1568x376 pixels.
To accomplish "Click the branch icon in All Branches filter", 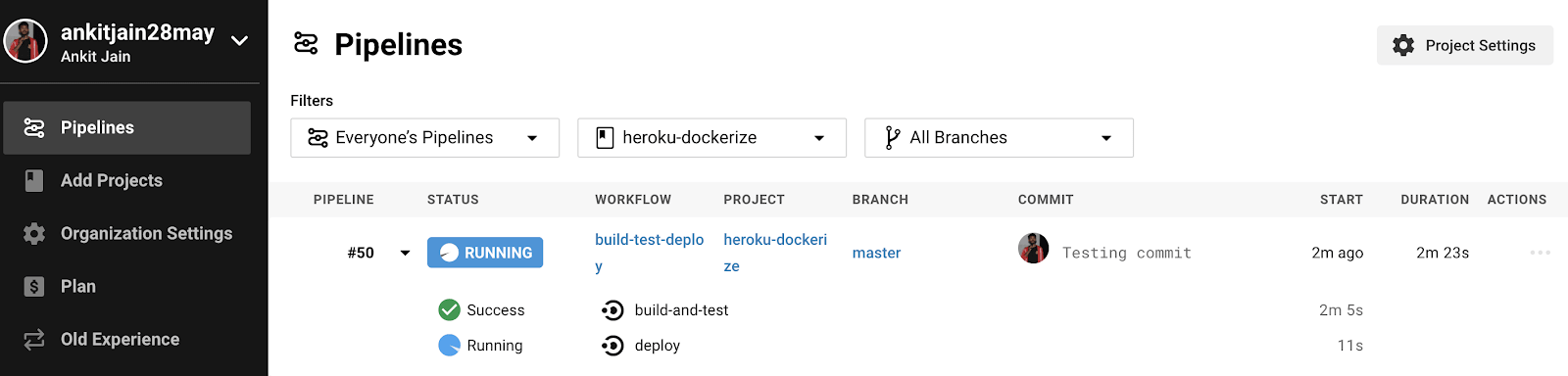I will (x=892, y=138).
